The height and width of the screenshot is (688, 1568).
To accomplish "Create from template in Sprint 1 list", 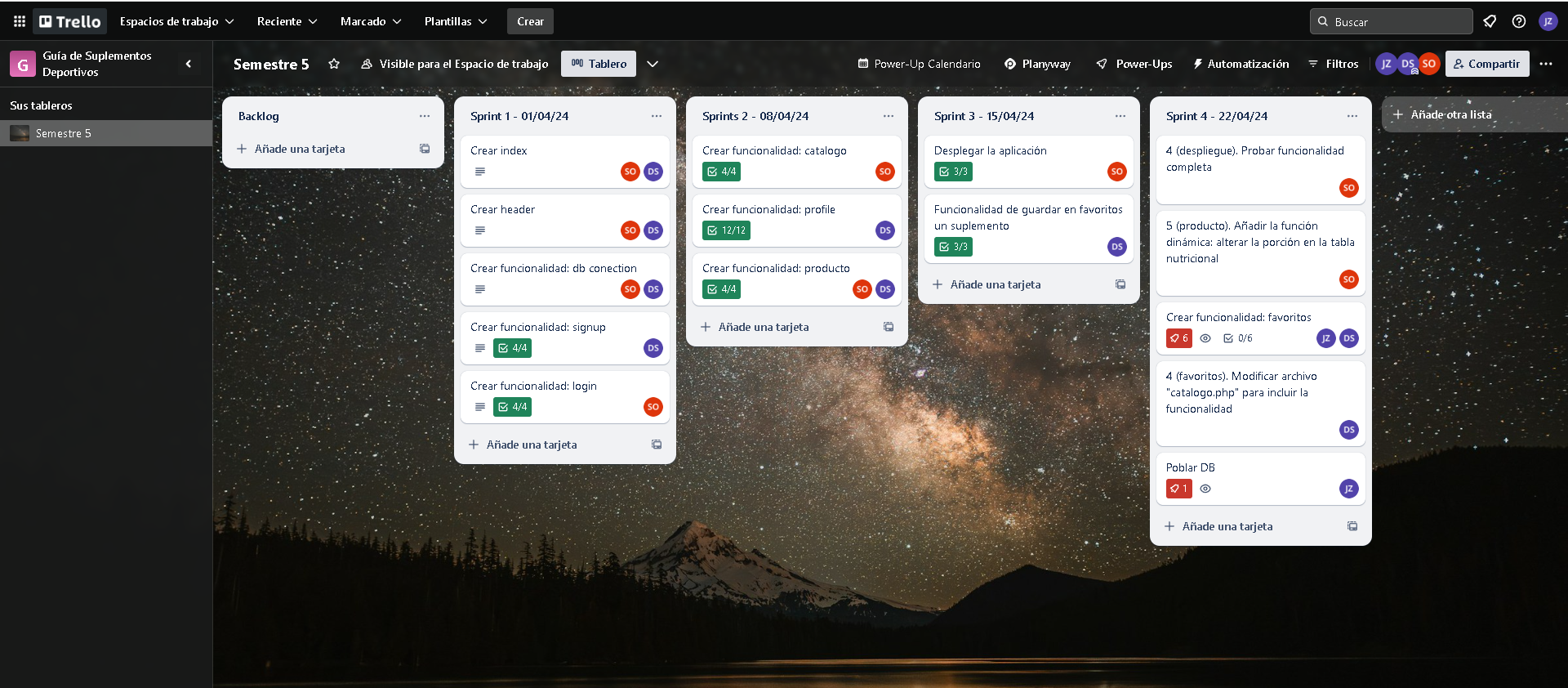I will [657, 445].
